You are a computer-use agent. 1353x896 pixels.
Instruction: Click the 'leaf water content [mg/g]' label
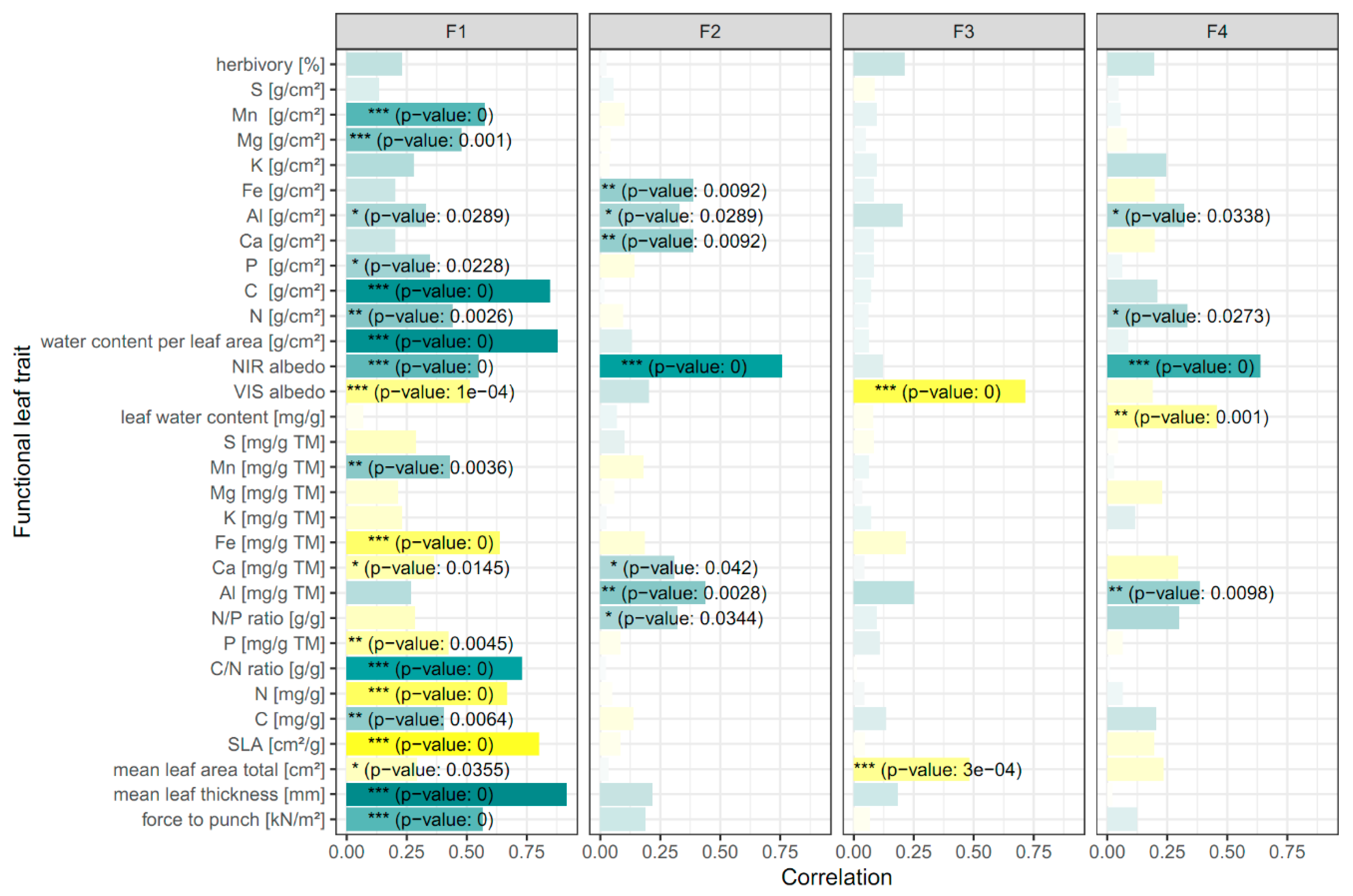coord(222,417)
